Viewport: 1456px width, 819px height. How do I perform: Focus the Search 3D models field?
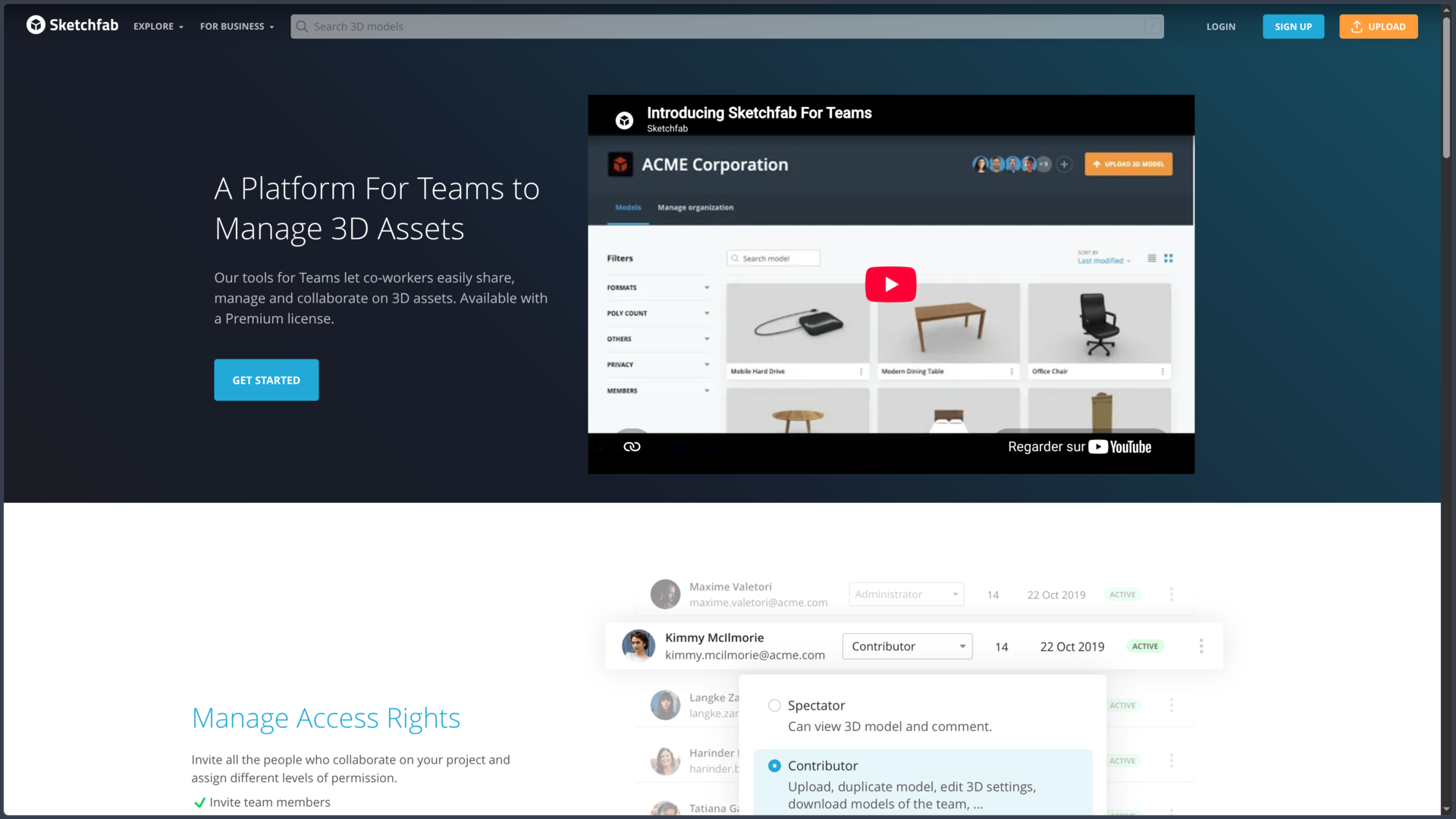click(x=726, y=27)
